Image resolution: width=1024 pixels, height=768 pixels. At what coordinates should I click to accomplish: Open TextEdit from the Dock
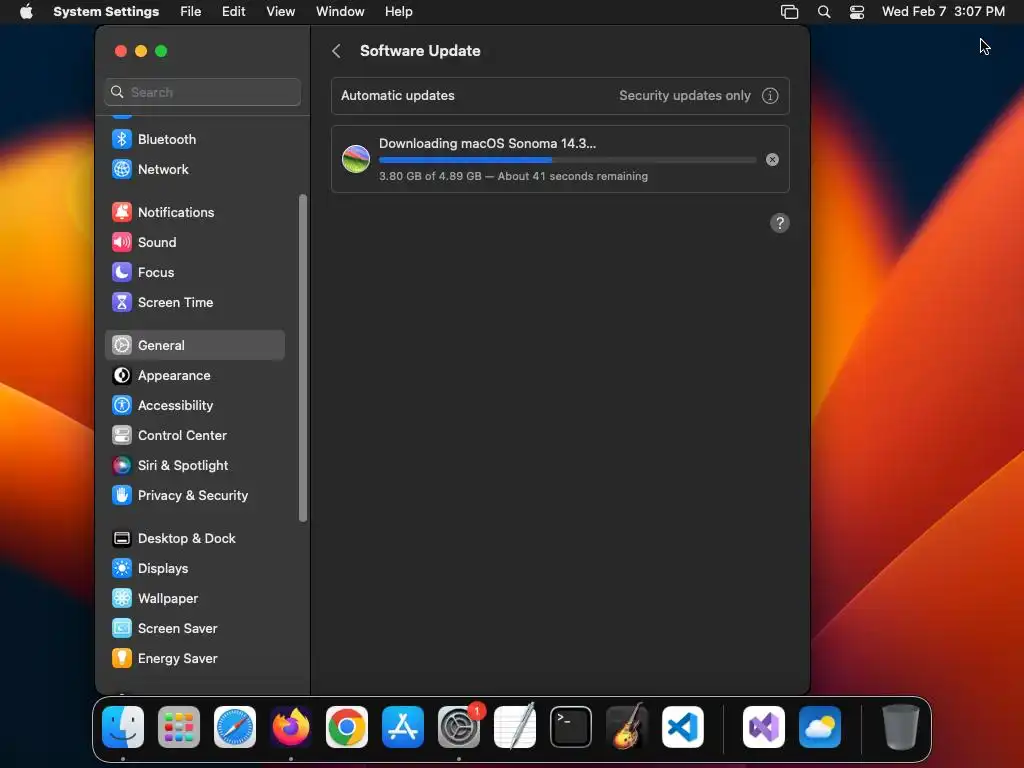[x=515, y=727]
